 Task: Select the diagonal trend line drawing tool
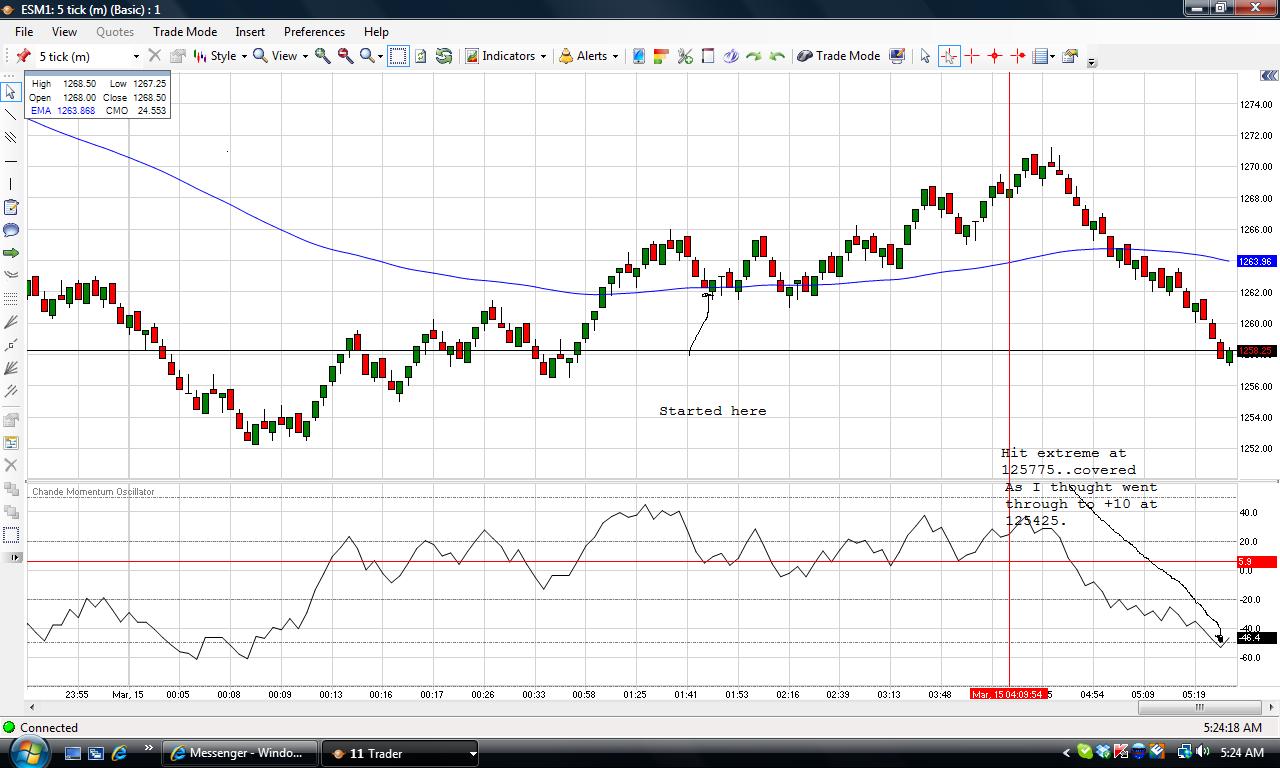coord(11,115)
